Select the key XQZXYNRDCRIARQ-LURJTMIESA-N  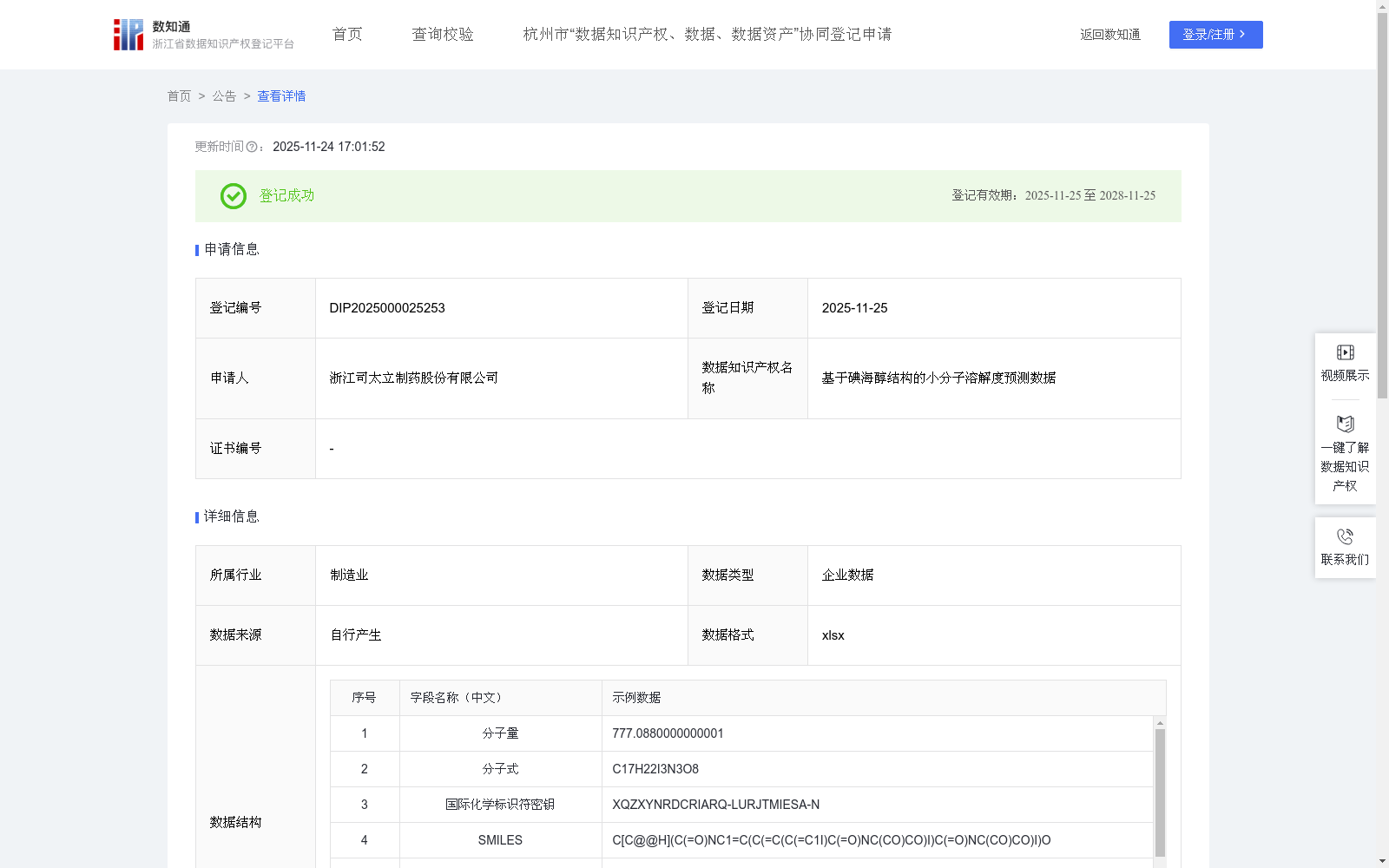(716, 805)
